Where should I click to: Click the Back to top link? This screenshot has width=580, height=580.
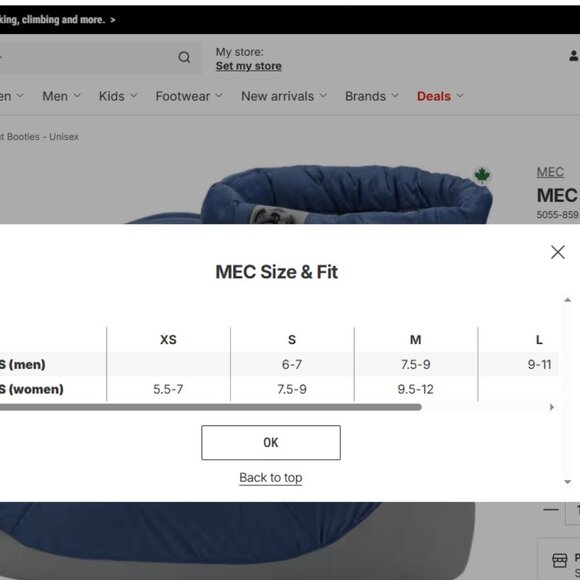click(271, 478)
